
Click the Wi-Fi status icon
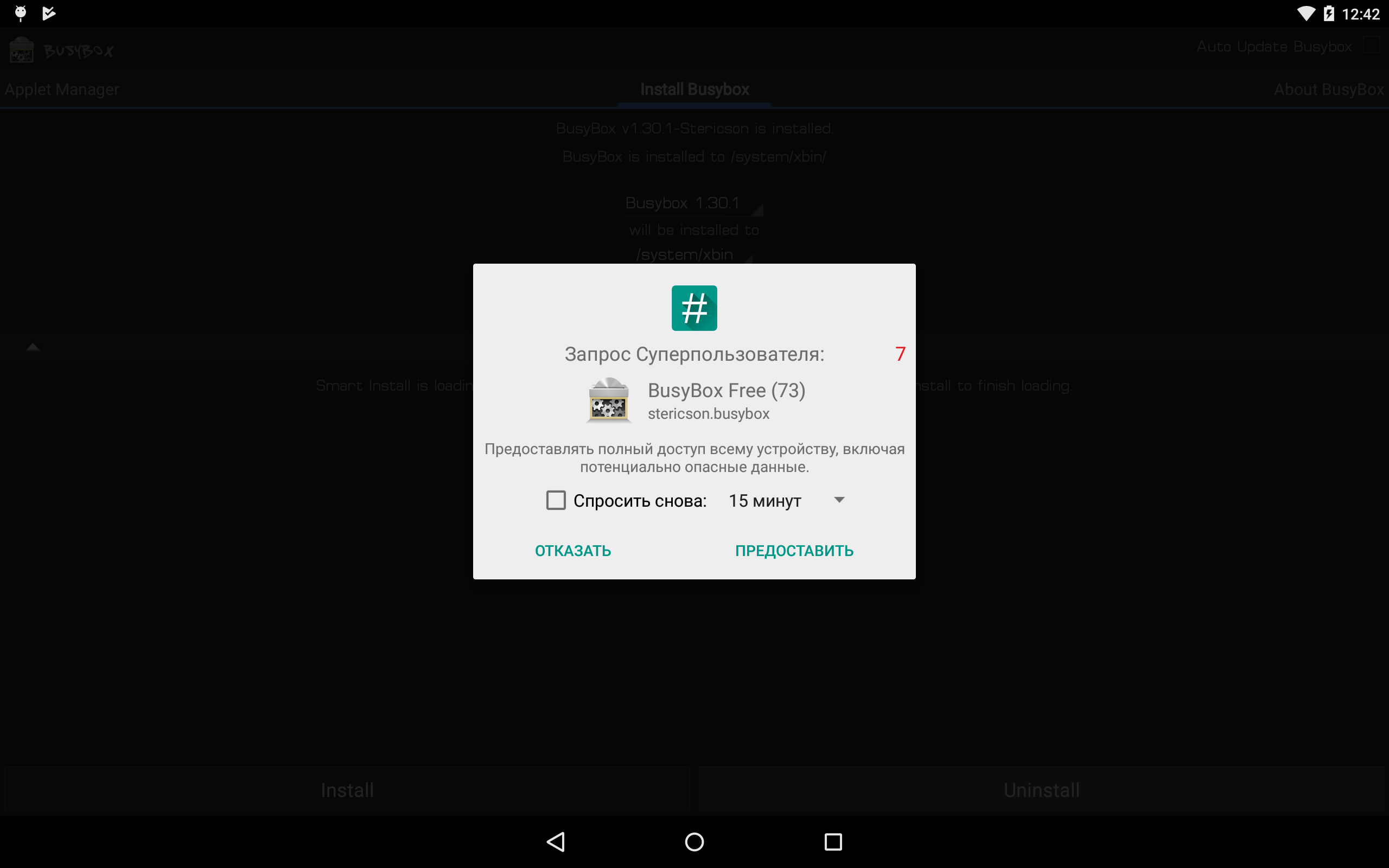click(1306, 13)
